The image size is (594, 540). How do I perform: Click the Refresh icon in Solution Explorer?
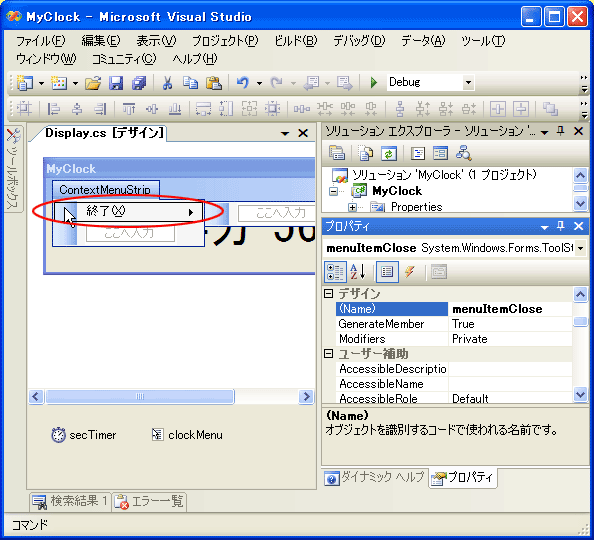tap(389, 153)
